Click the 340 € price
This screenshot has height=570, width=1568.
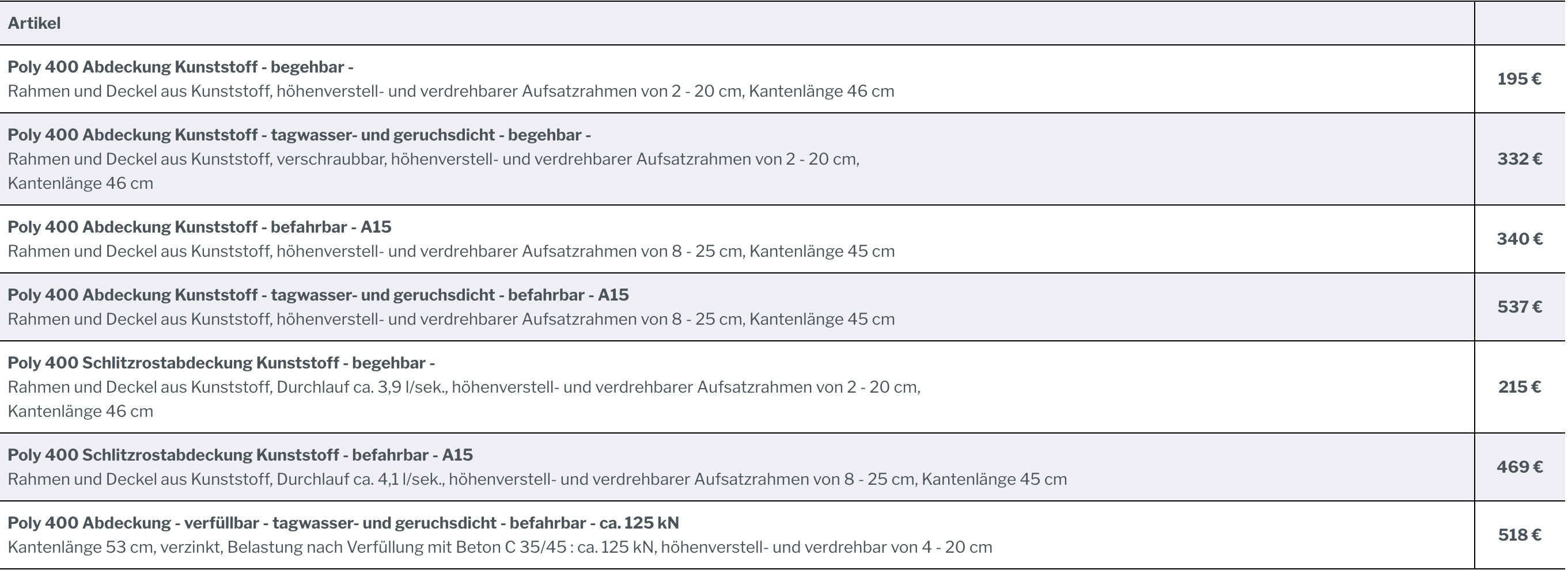coord(1519,239)
